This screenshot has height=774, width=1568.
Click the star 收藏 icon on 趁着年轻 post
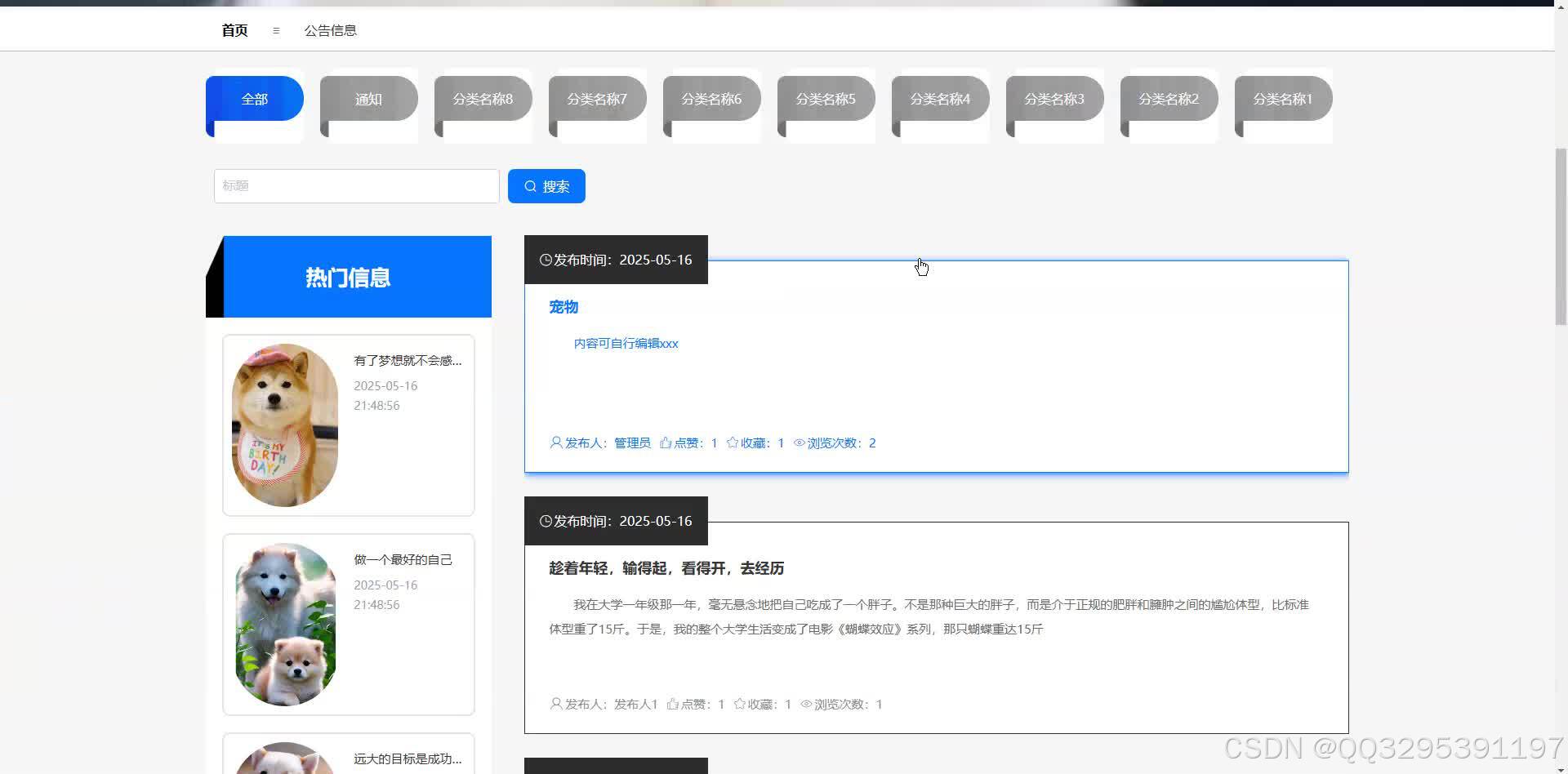pyautogui.click(x=739, y=703)
